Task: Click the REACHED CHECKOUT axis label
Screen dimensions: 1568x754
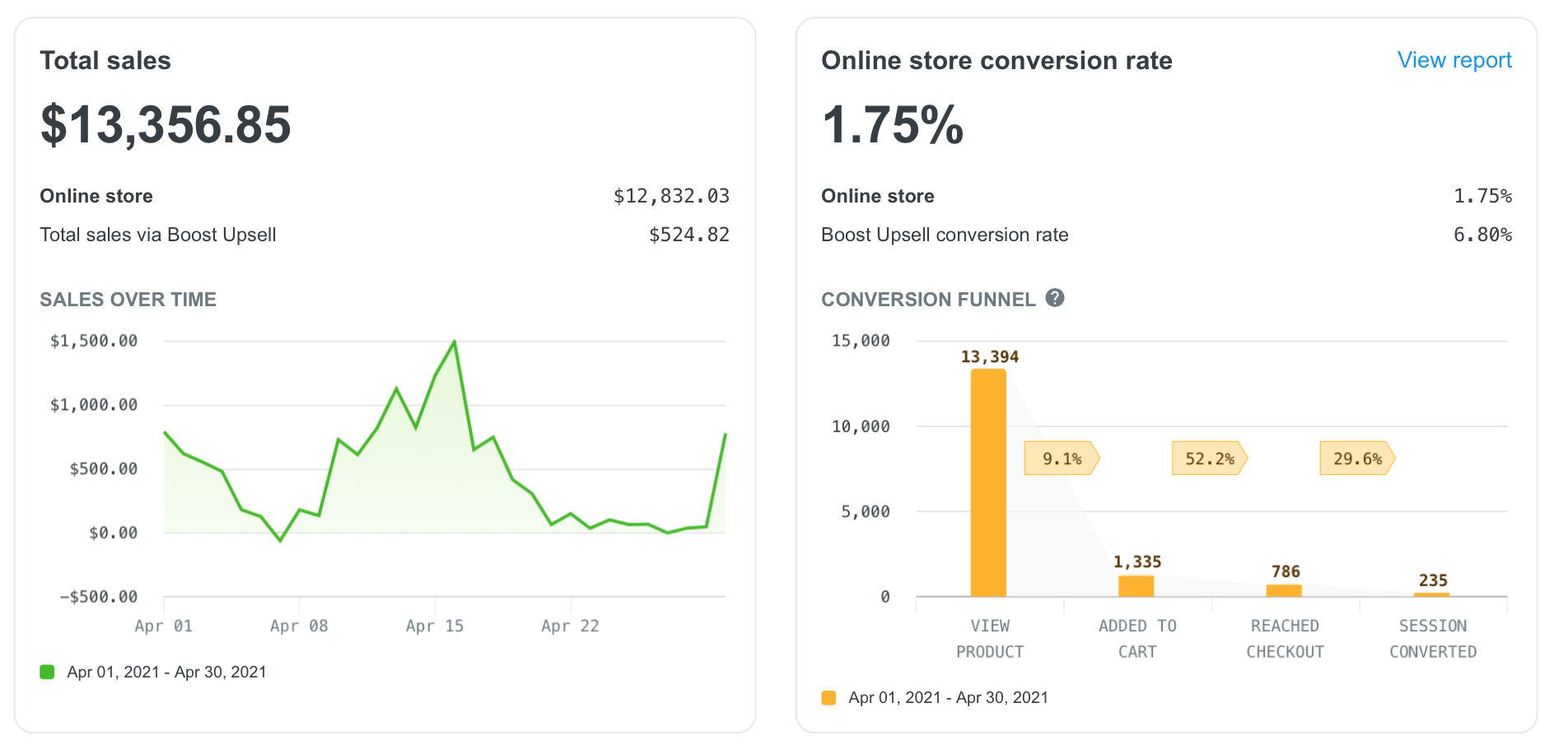Action: point(1285,639)
